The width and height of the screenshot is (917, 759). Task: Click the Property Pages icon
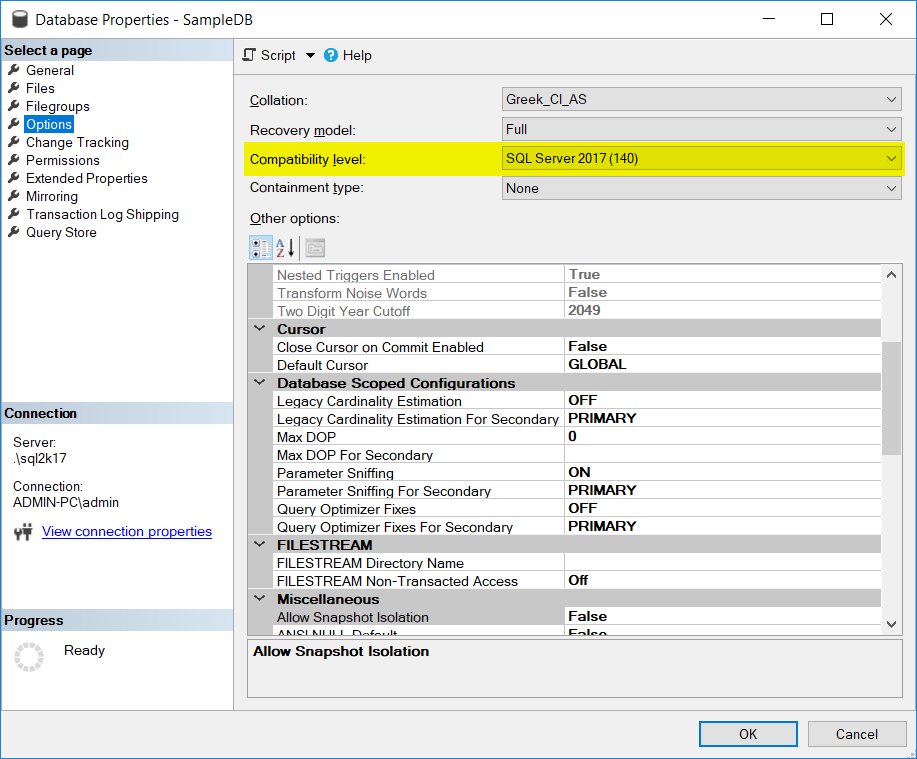[315, 248]
